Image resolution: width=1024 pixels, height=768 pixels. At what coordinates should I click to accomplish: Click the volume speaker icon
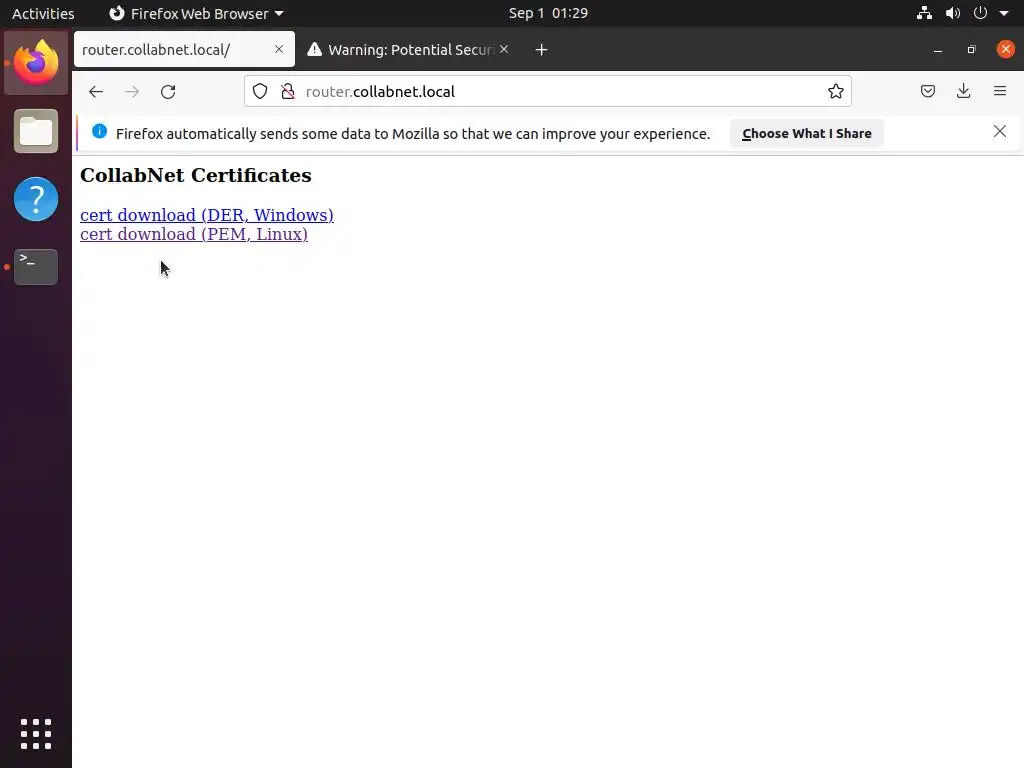tap(952, 13)
